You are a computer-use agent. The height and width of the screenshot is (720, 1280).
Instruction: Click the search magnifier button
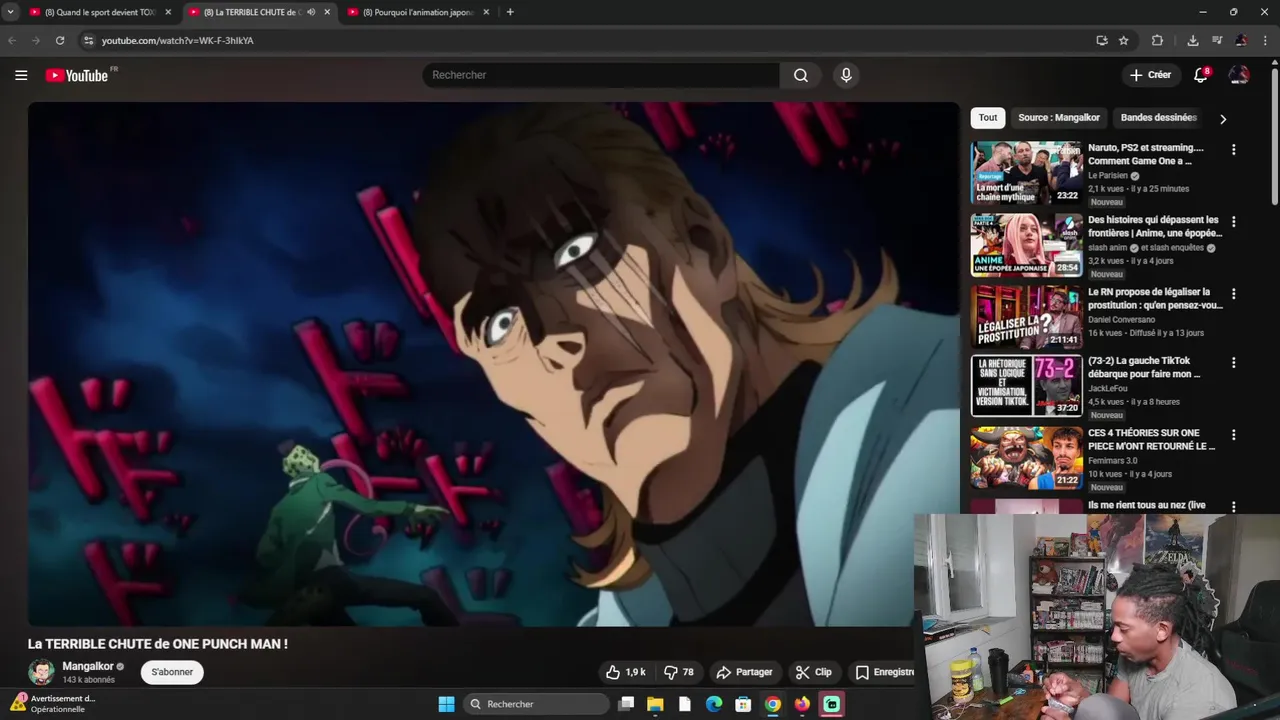pos(801,75)
